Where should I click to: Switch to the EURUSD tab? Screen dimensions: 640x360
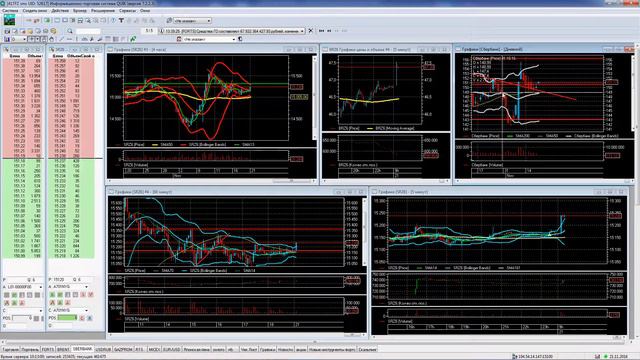[x=171, y=349]
